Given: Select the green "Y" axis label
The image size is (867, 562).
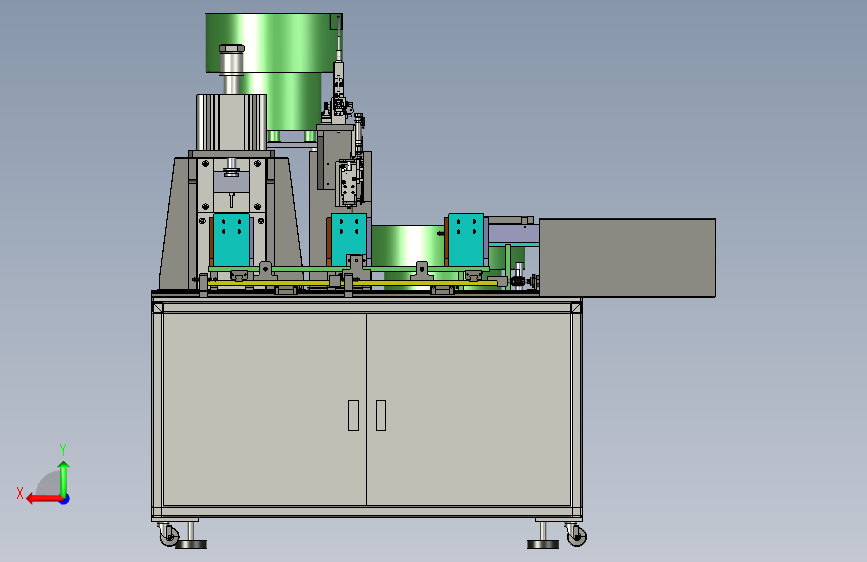Looking at the screenshot, I should pyautogui.click(x=63, y=449).
